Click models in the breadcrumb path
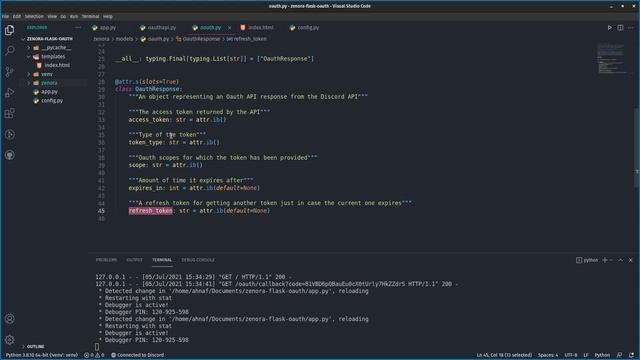Image resolution: width=640 pixels, height=360 pixels. [x=124, y=39]
